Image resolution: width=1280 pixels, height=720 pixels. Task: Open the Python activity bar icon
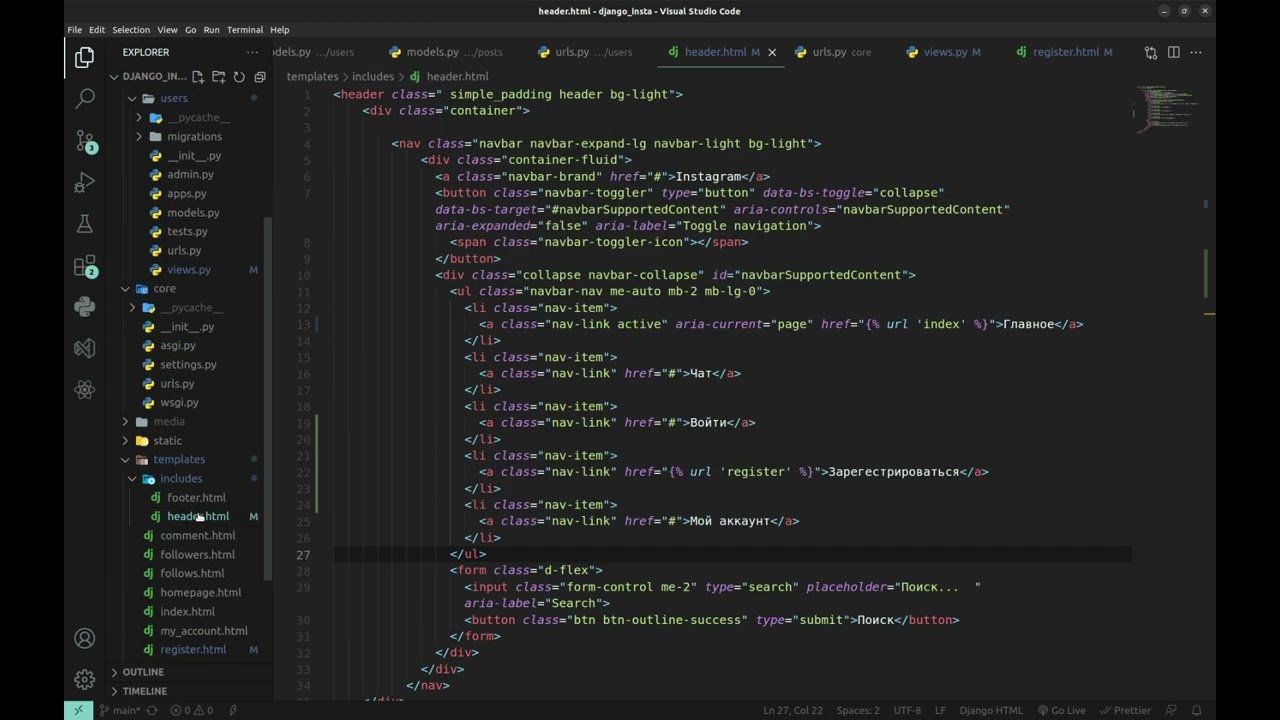pos(85,307)
